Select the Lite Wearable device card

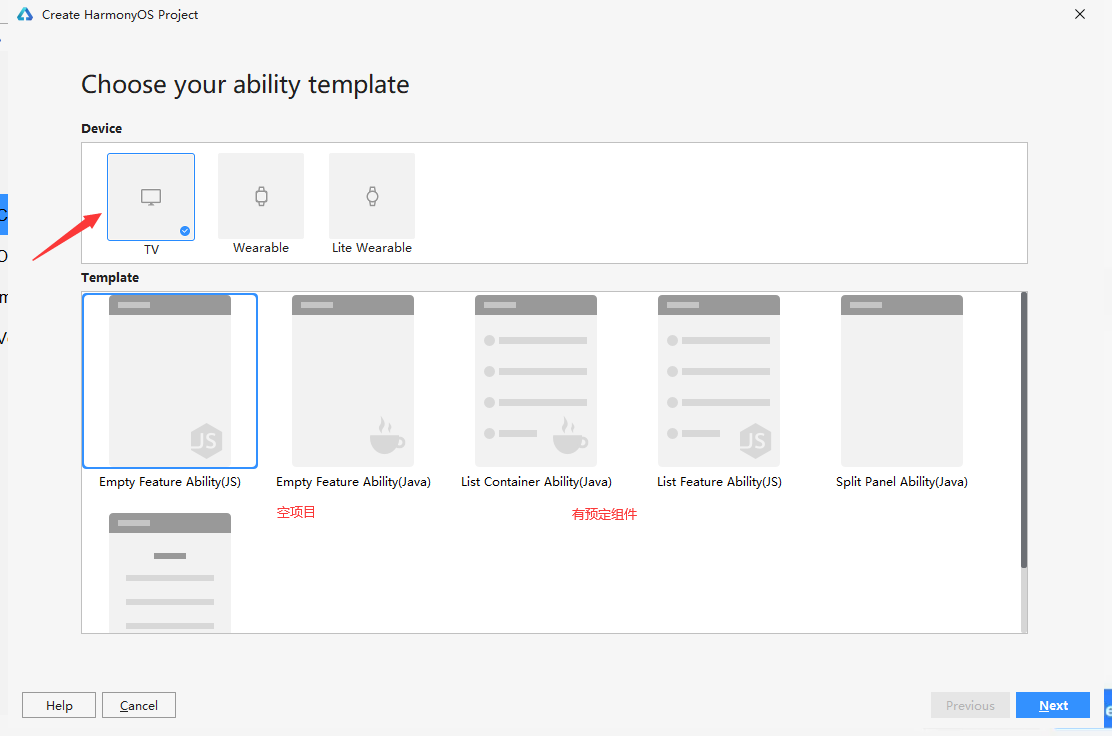point(372,196)
